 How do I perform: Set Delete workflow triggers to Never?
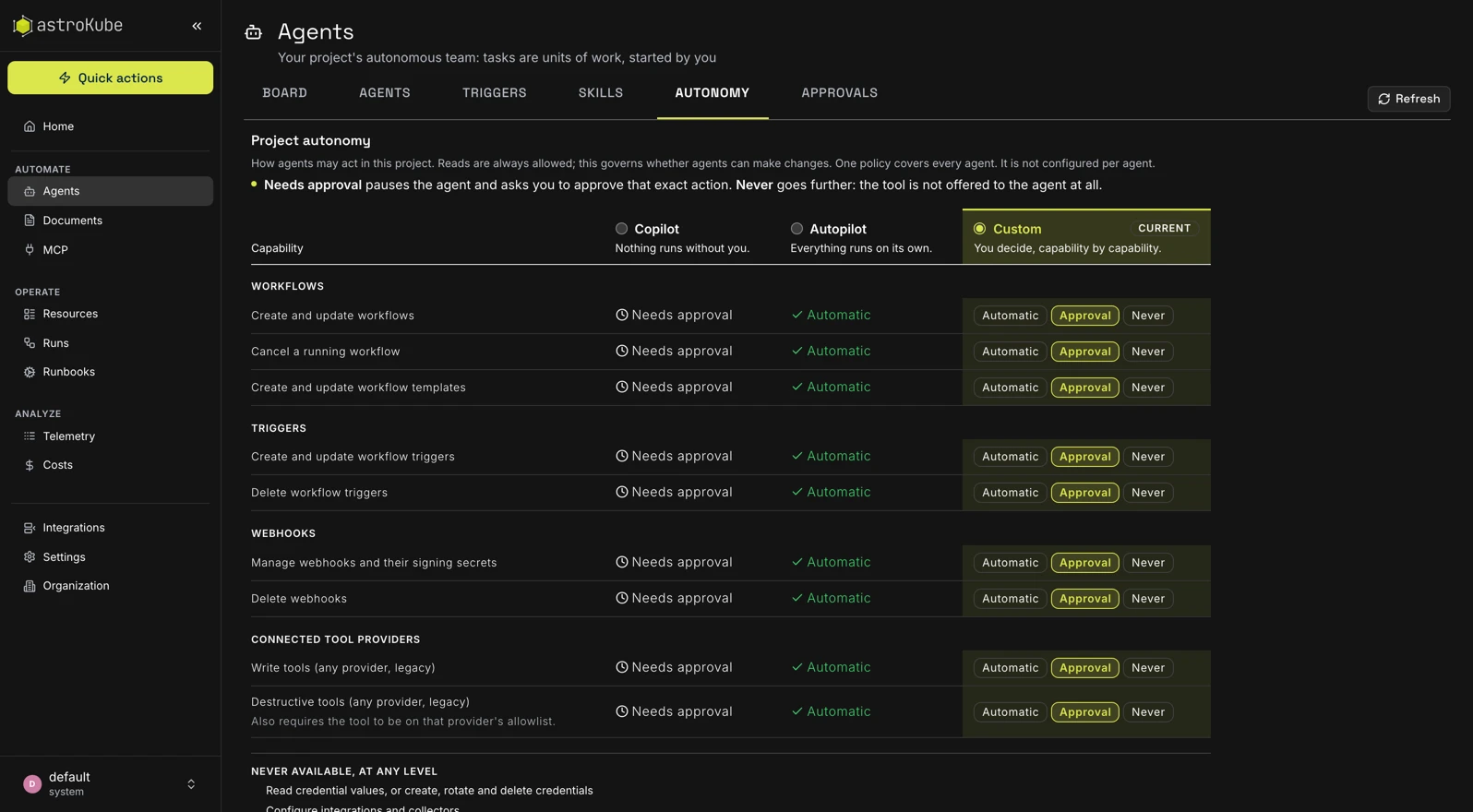1148,493
